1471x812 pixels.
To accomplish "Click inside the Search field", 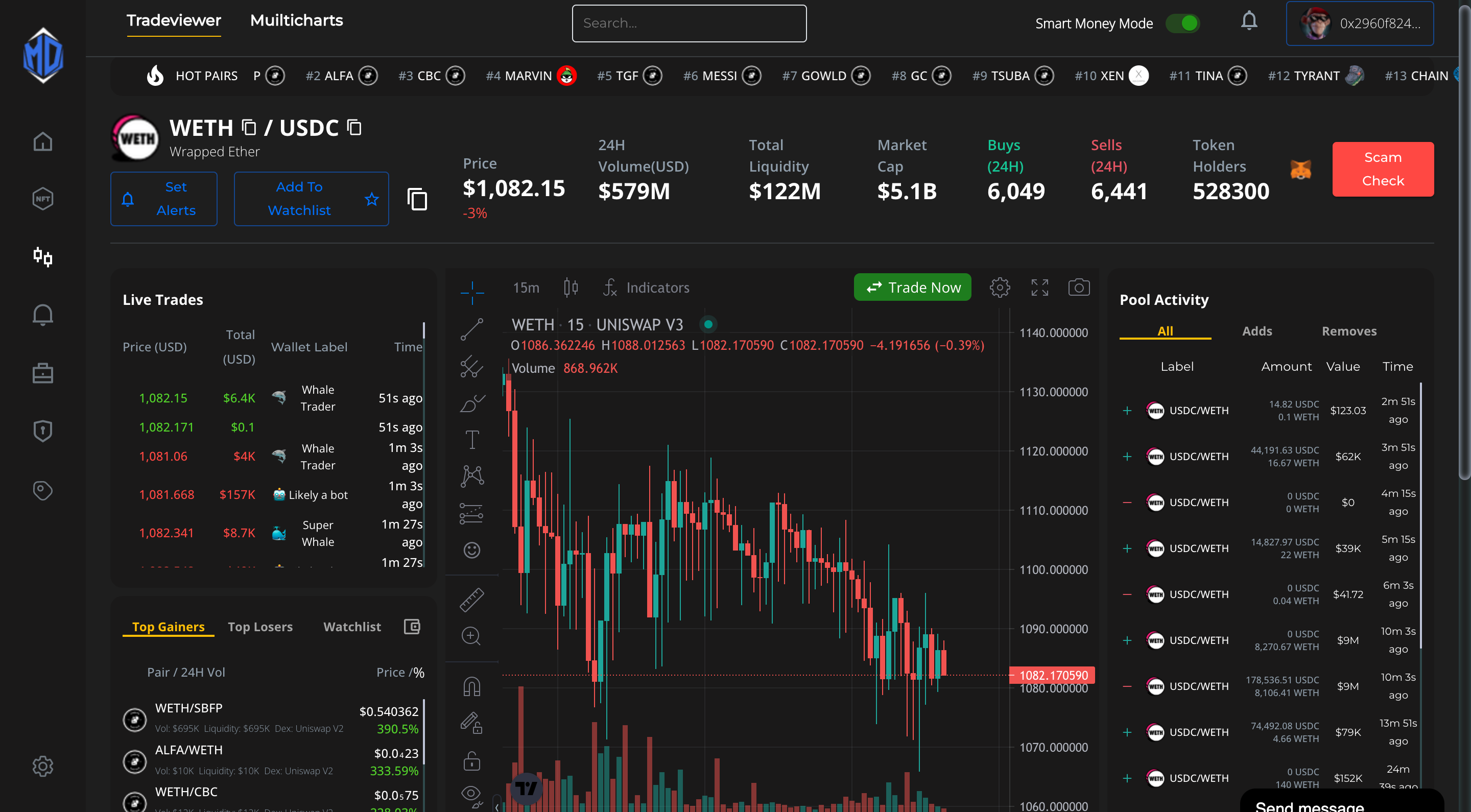I will tap(689, 23).
